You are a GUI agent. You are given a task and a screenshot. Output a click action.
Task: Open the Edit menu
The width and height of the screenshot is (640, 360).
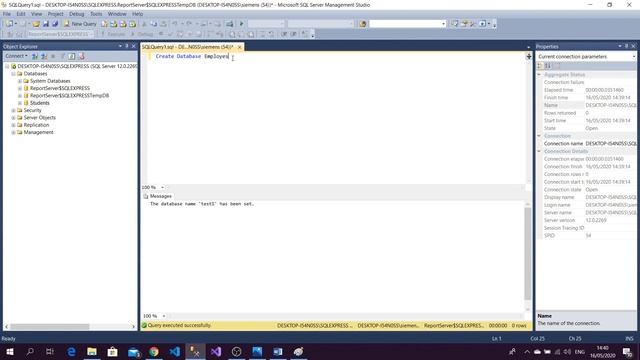tap(21, 14)
